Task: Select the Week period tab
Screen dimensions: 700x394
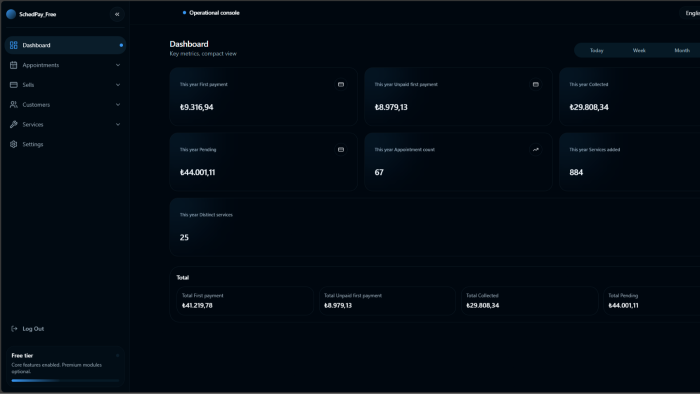Action: tap(639, 50)
